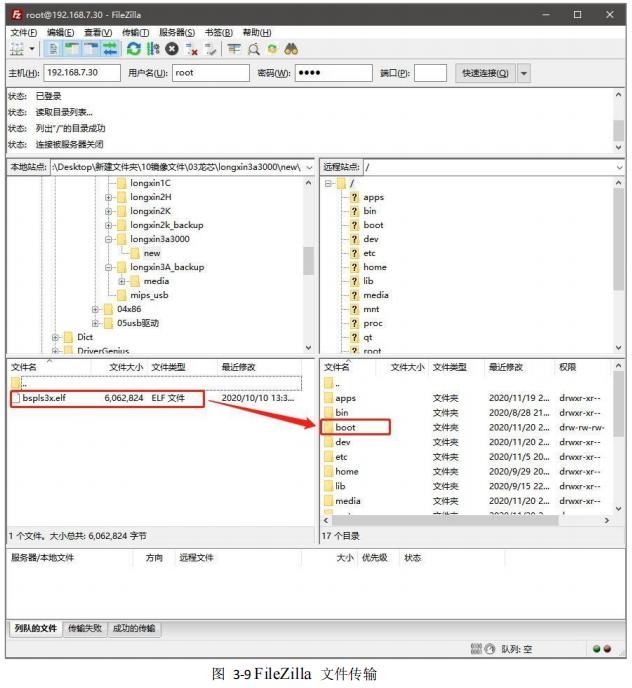The width and height of the screenshot is (632, 688).
Task: Switch to 传输失败 tab
Action: 85,628
